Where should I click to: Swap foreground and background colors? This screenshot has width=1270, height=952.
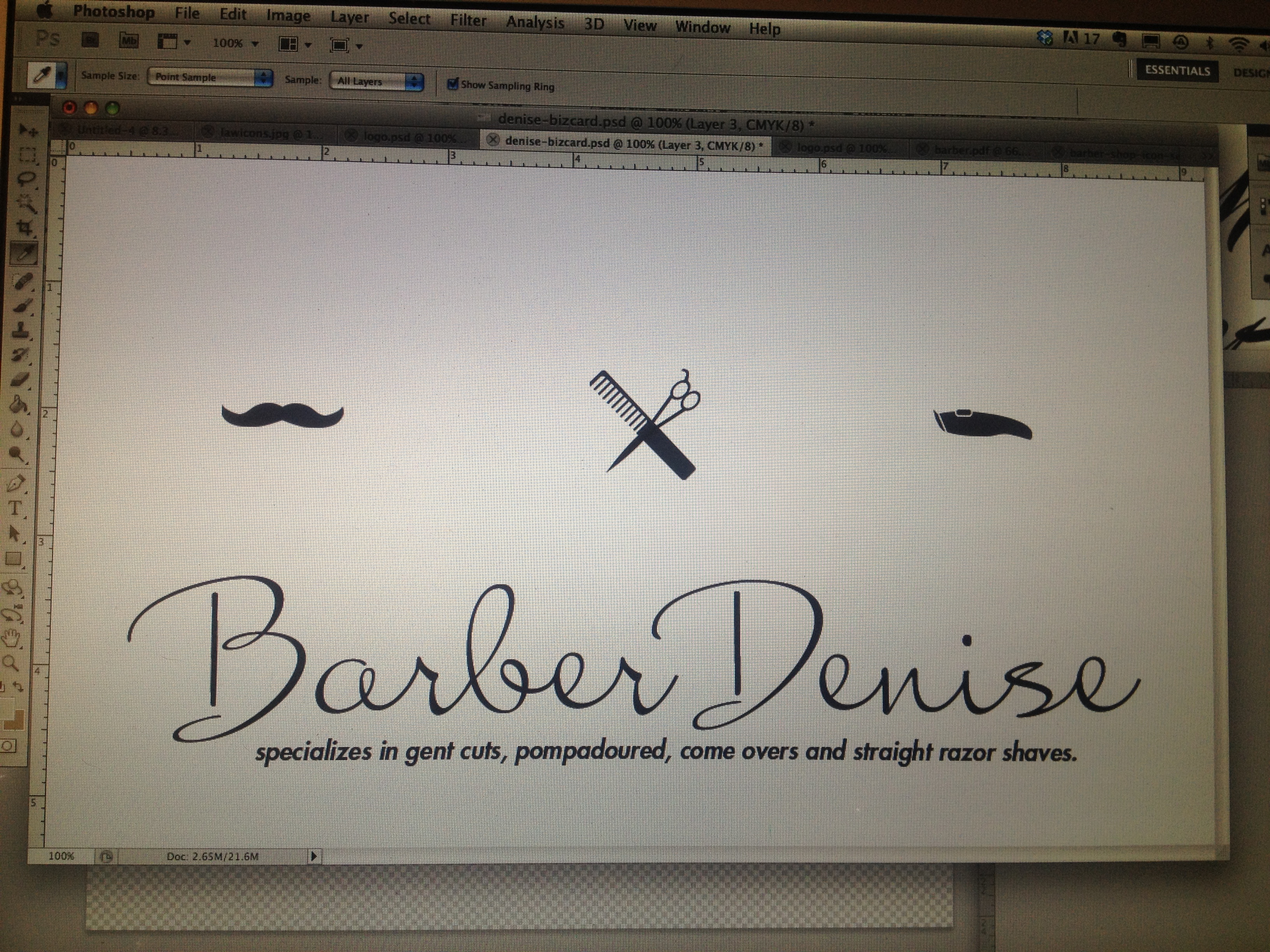pyautogui.click(x=19, y=687)
